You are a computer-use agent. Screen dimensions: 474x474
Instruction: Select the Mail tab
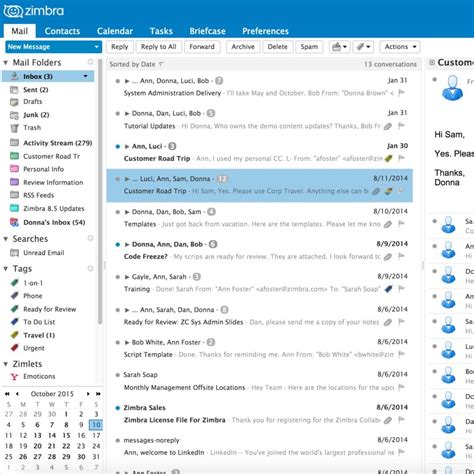(20, 31)
